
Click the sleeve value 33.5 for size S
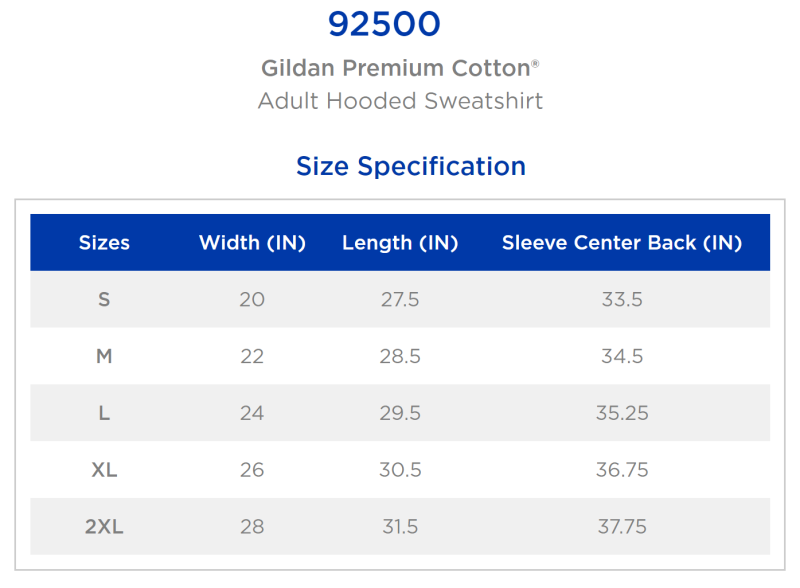(x=622, y=299)
